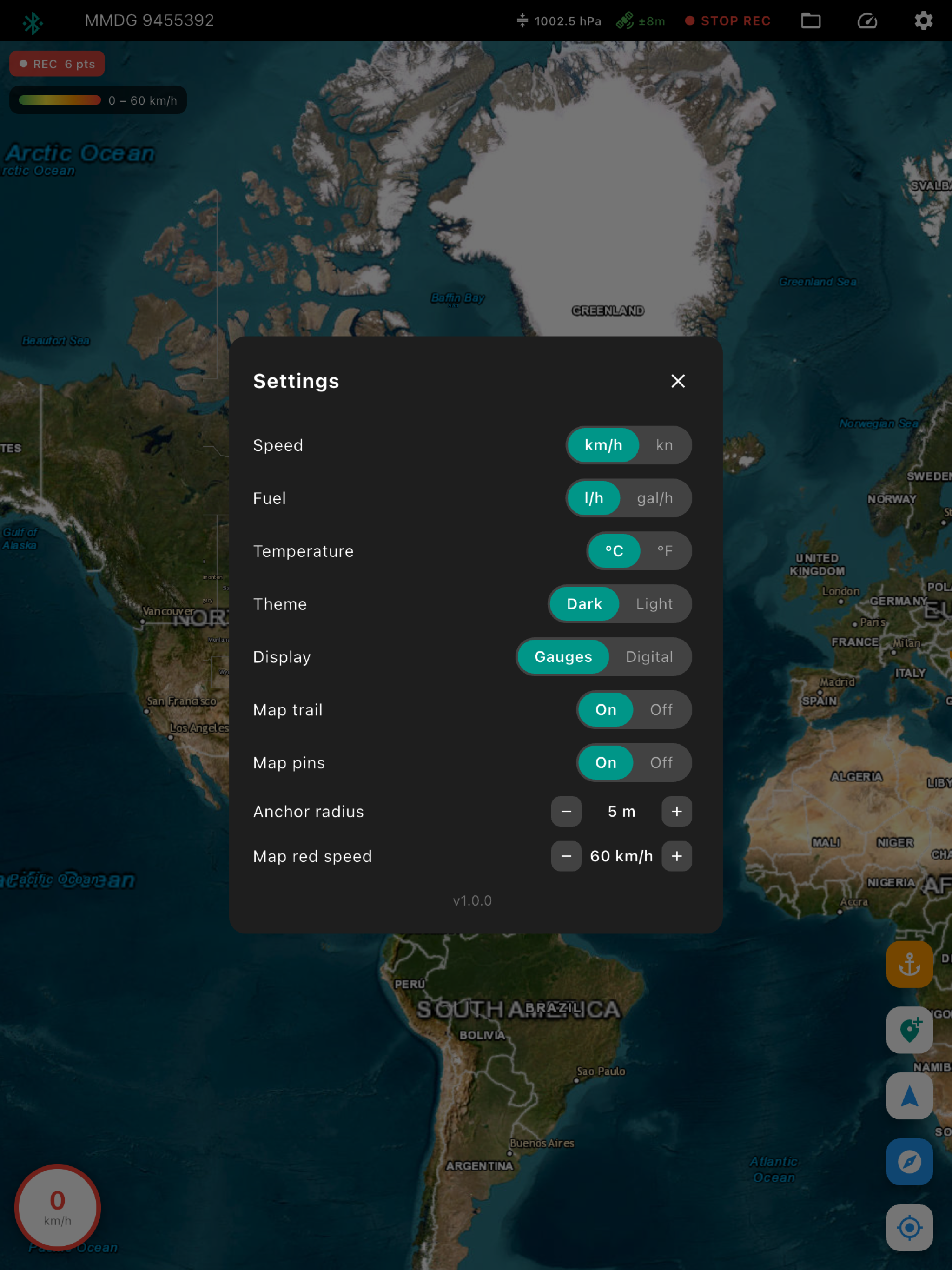Image resolution: width=952 pixels, height=1270 pixels.
Task: Decrease Anchor radius with minus
Action: tap(566, 811)
